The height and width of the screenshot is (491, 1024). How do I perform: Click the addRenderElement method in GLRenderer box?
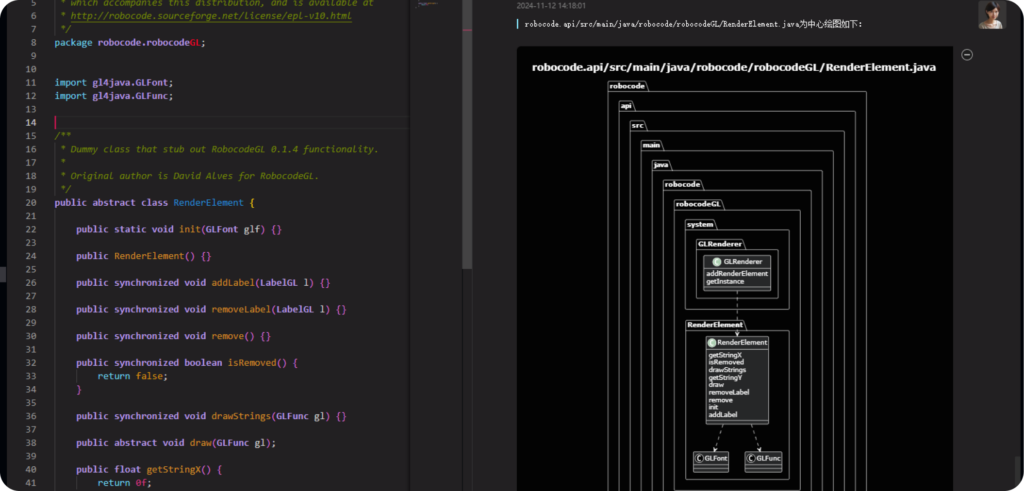737,273
